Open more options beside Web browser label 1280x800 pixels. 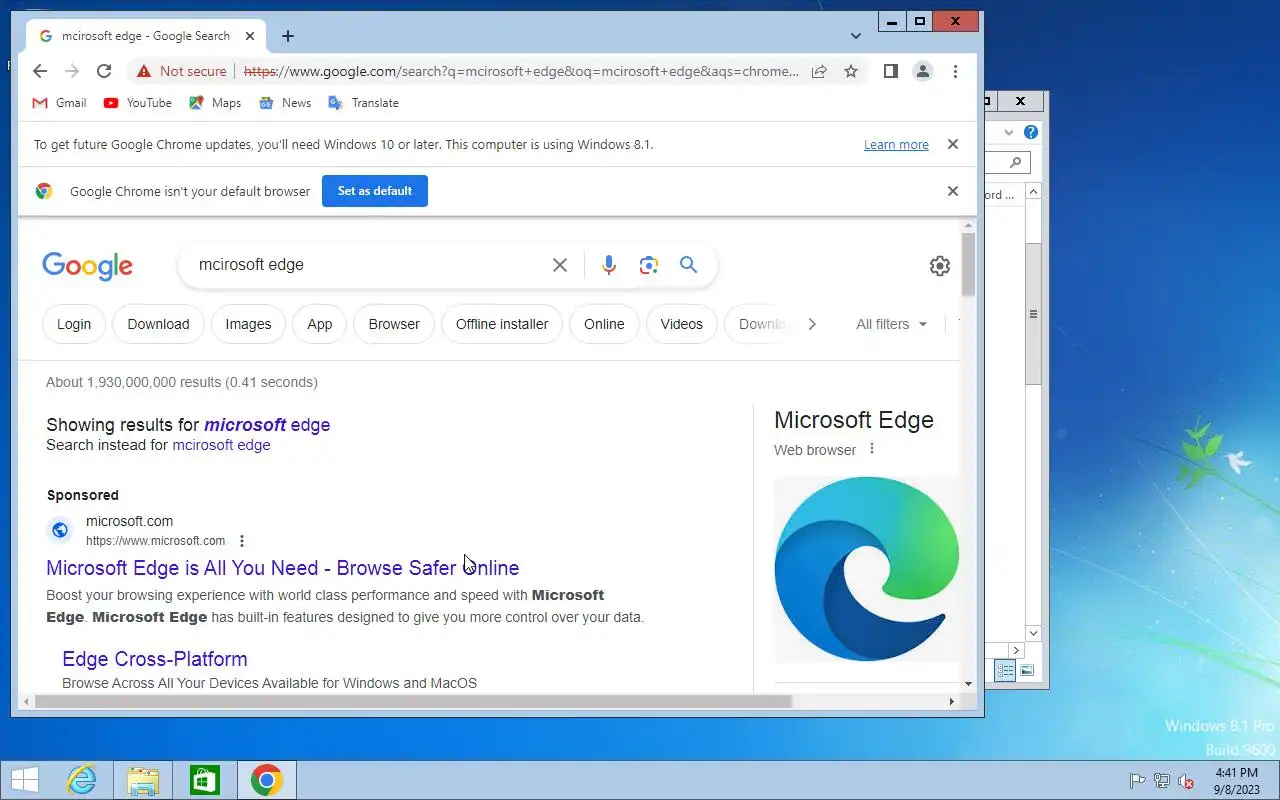point(872,449)
